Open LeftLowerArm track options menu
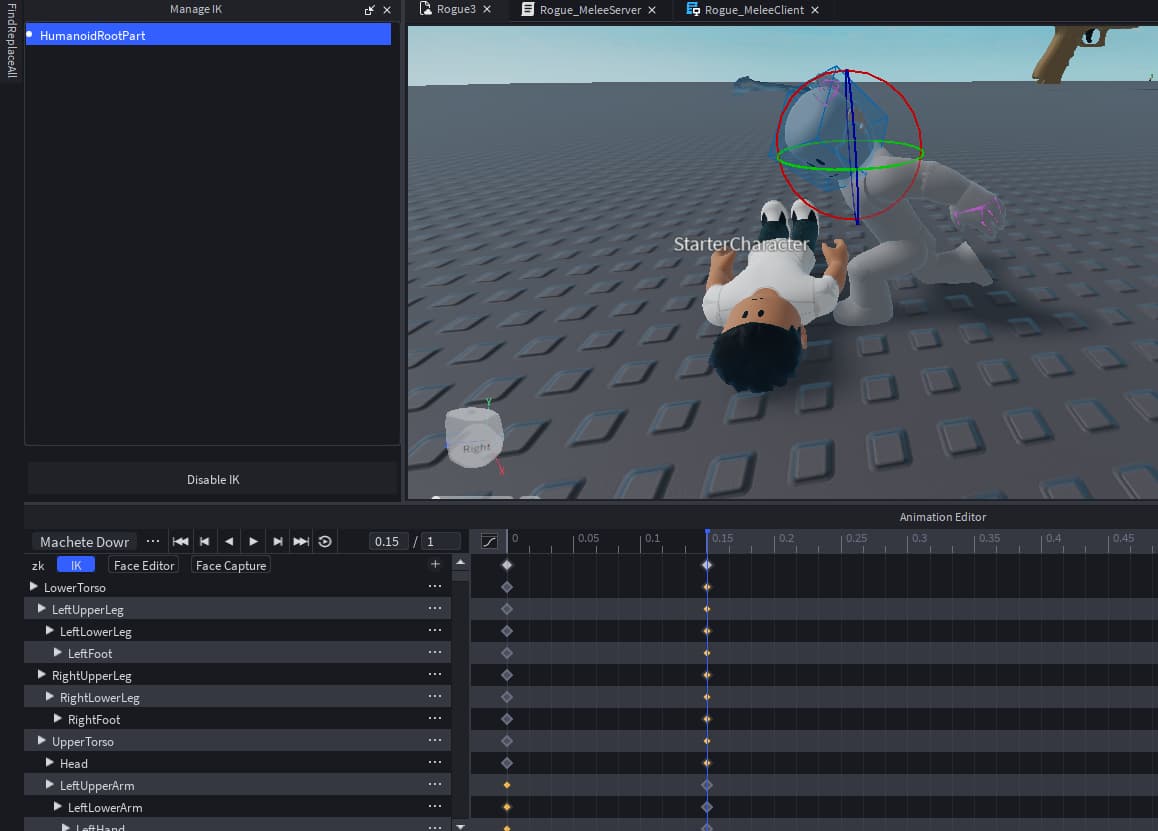The width and height of the screenshot is (1158, 831). (435, 807)
